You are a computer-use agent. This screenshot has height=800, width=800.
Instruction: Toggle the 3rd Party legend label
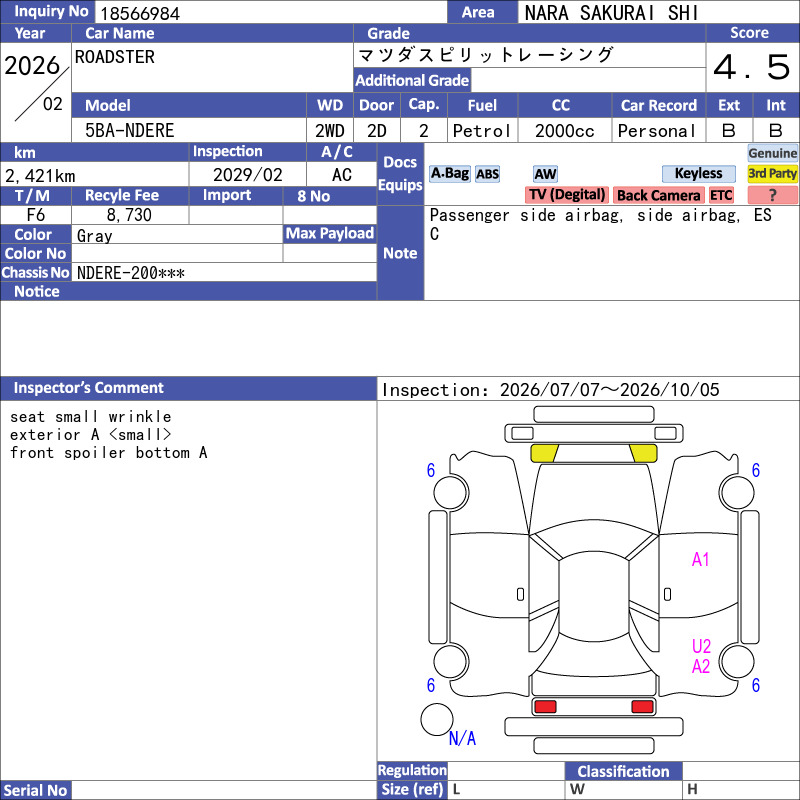point(772,174)
